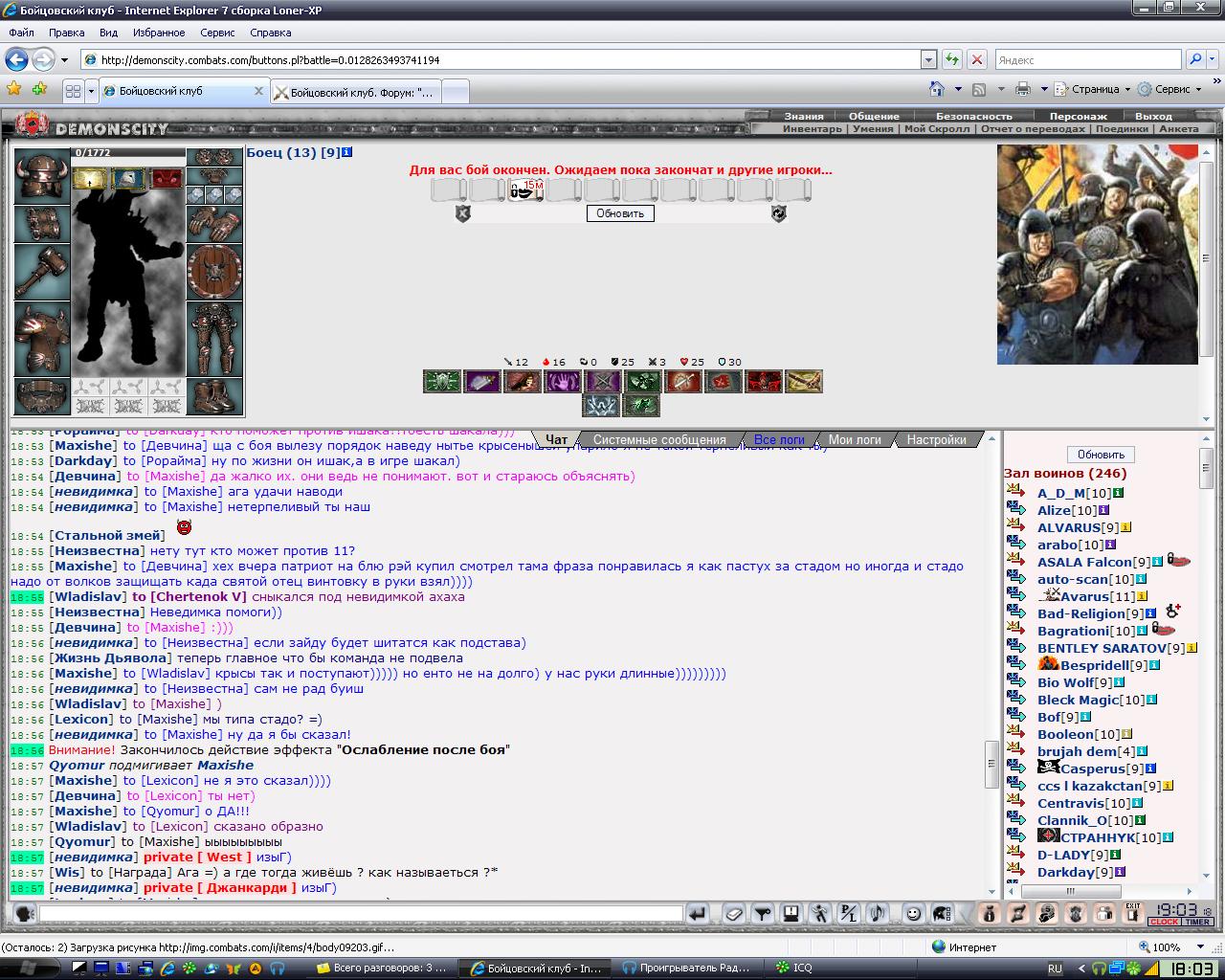Click the chat message input field

pyautogui.click(x=360, y=914)
